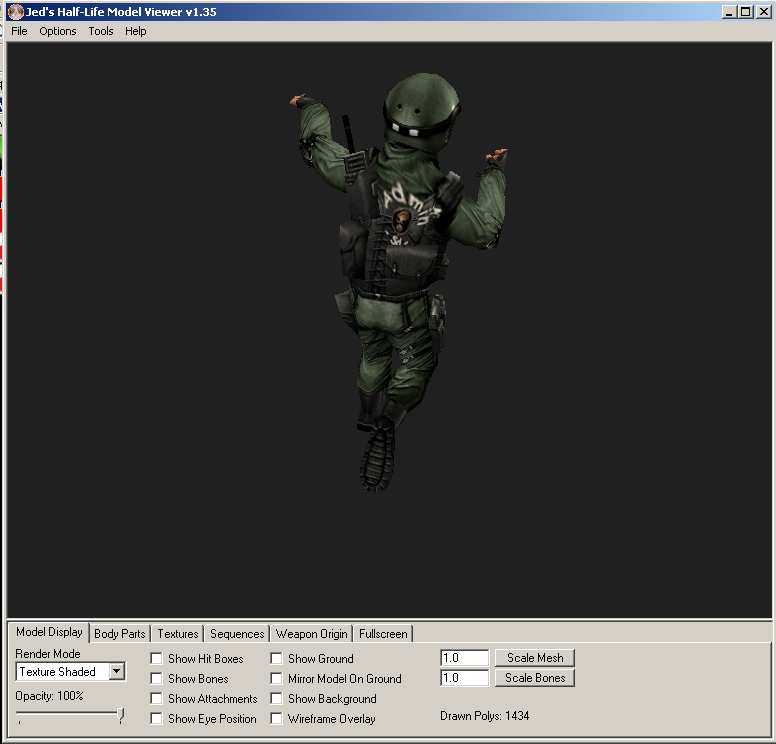Viewport: 776px width, 744px height.
Task: Open the File menu
Action: click(19, 31)
